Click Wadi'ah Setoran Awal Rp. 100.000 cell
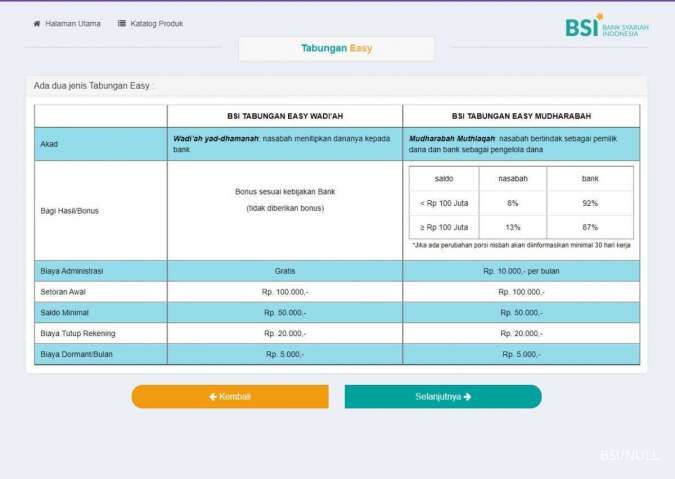Viewport: 675px width, 479px height. [285, 292]
